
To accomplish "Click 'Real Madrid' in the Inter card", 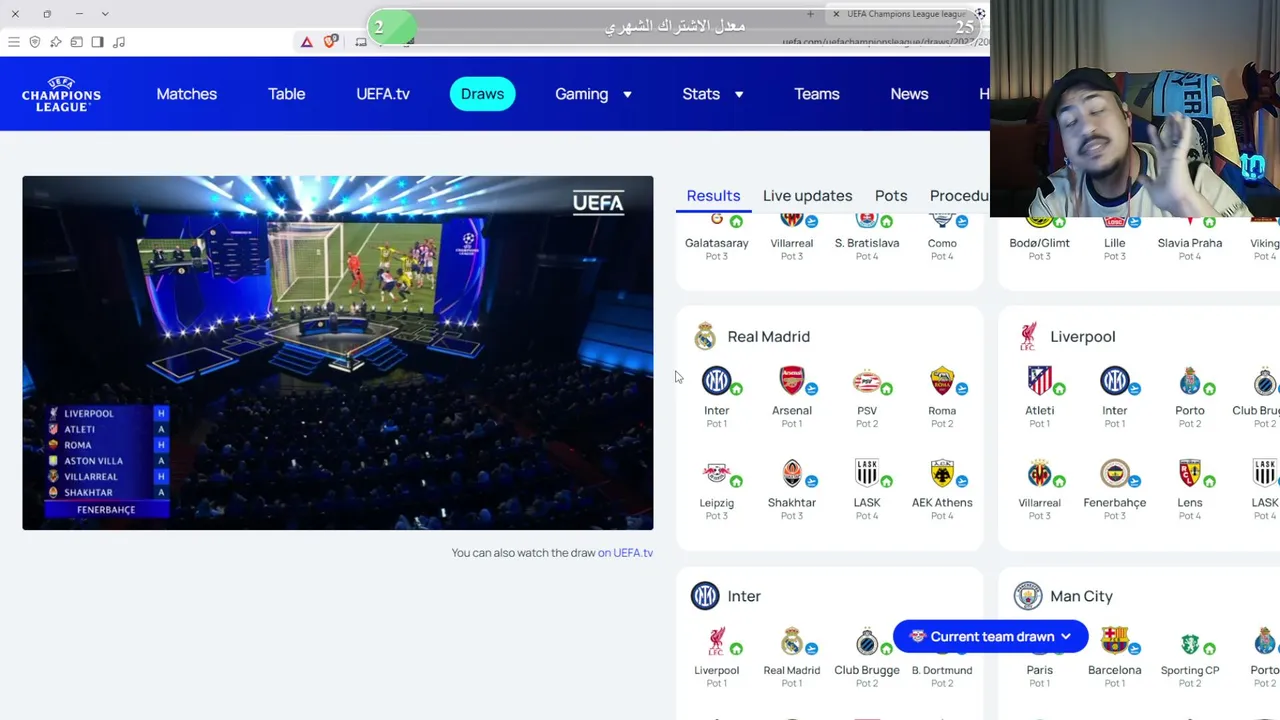I will [x=792, y=670].
